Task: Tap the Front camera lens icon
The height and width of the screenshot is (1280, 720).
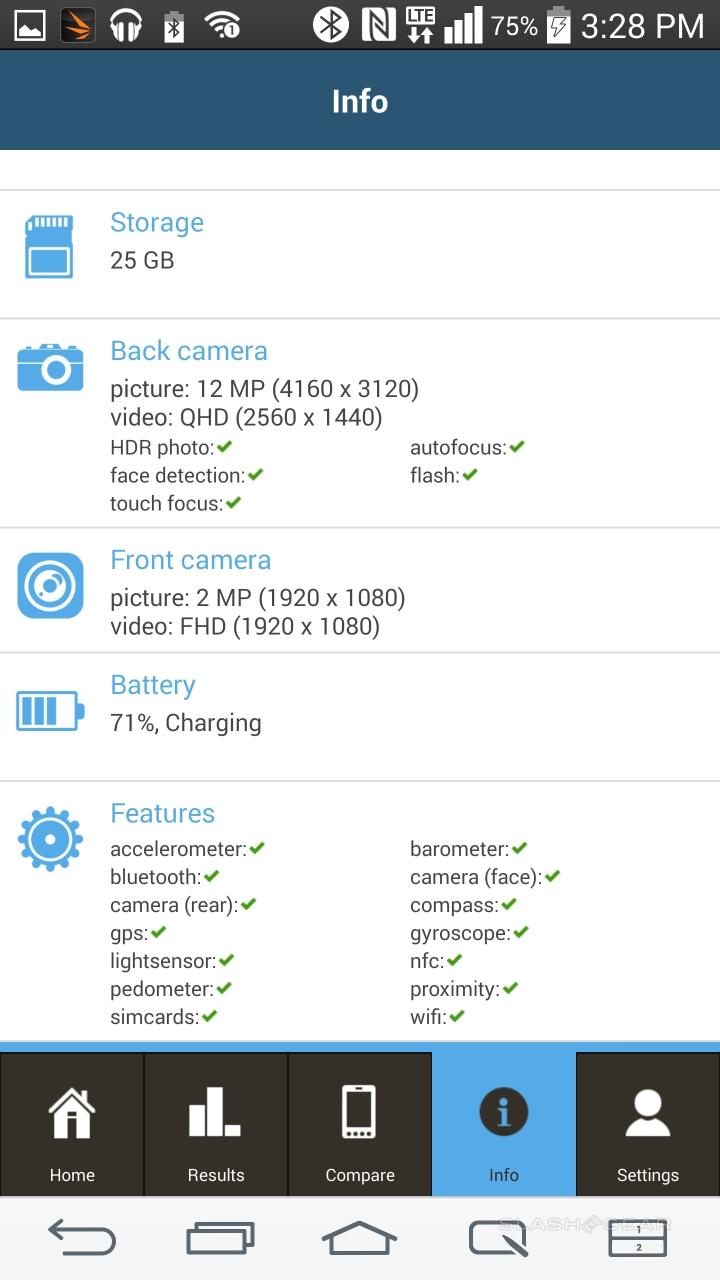Action: point(50,585)
